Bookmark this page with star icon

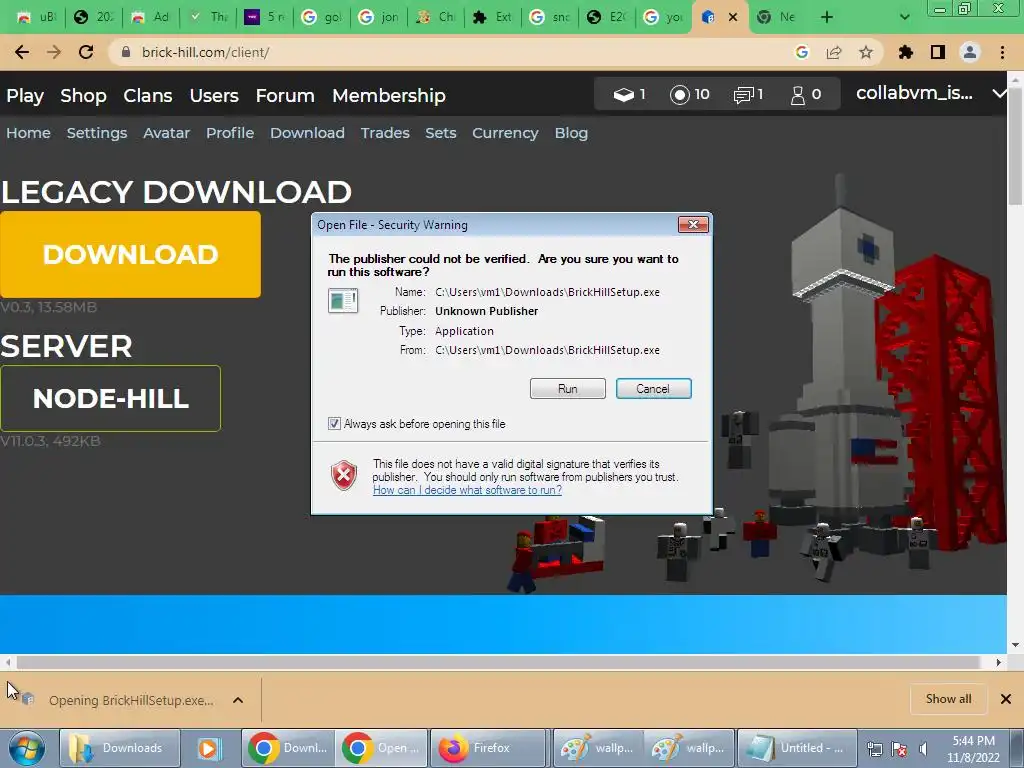866,52
